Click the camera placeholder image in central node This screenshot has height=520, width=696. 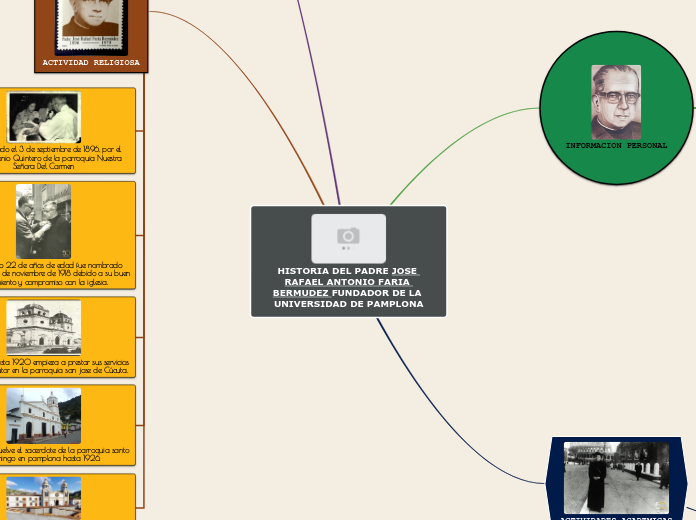(x=348, y=238)
